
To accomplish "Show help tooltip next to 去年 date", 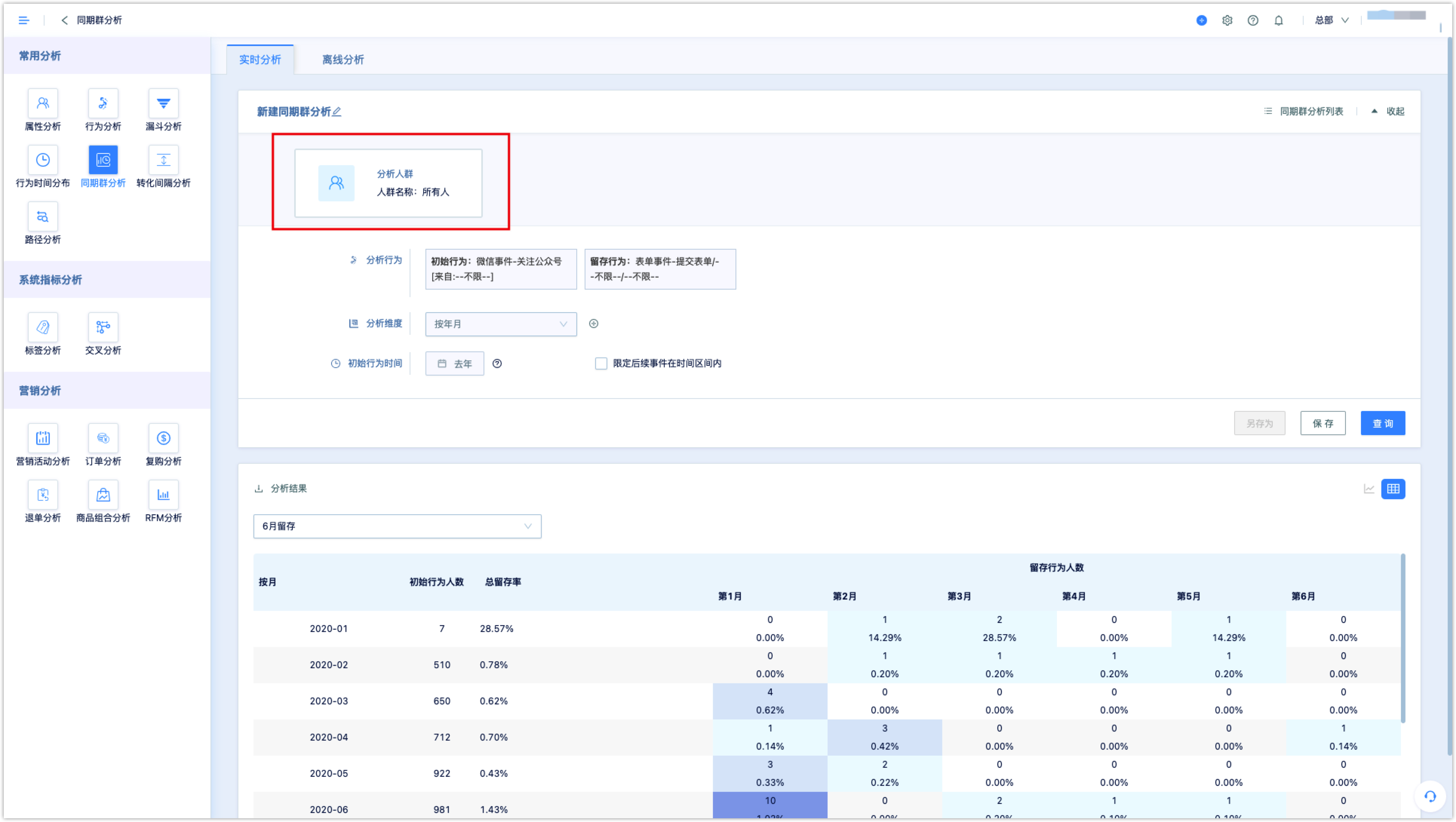I will [497, 363].
